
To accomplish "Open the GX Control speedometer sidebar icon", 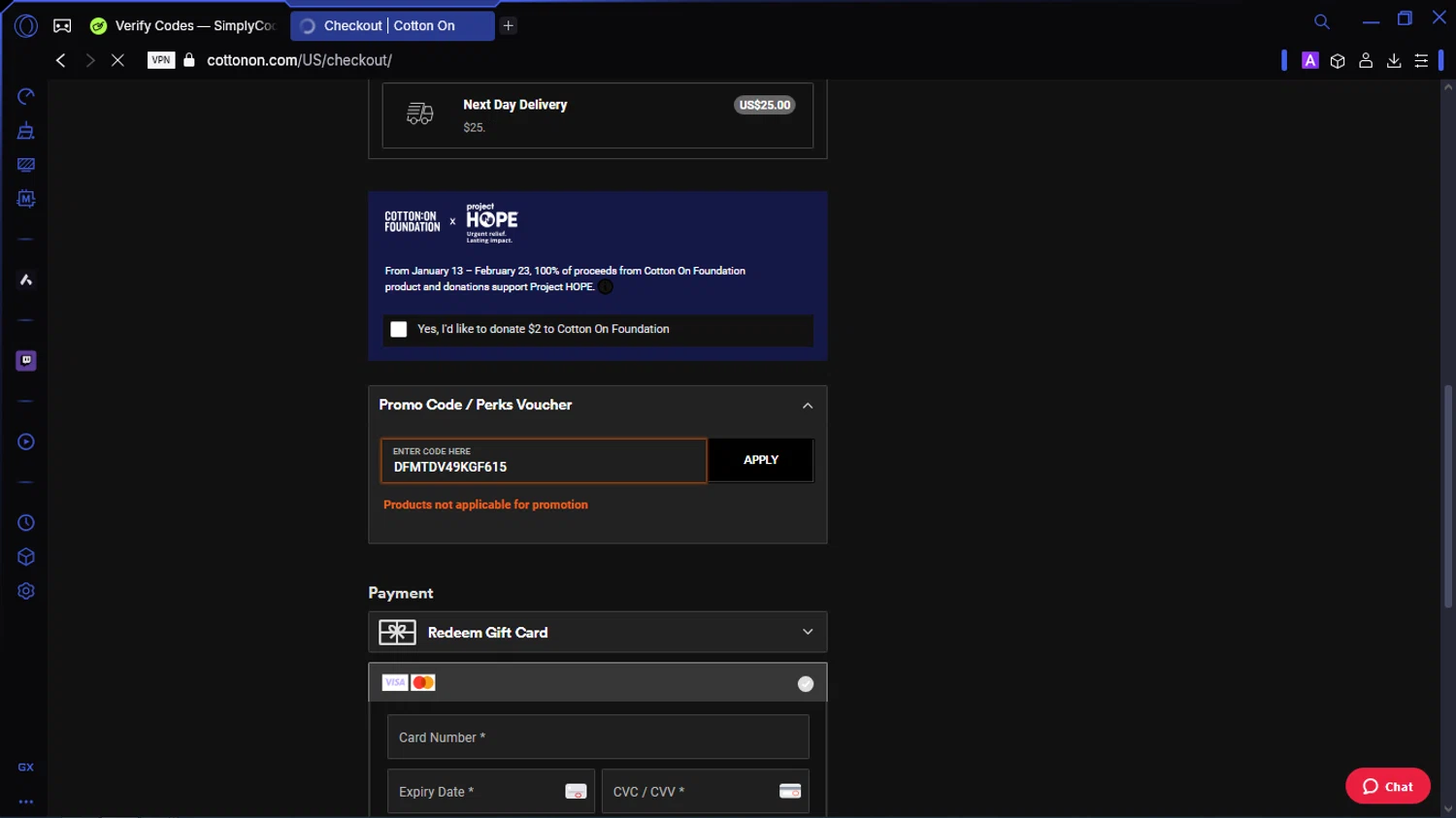I will coord(26,96).
